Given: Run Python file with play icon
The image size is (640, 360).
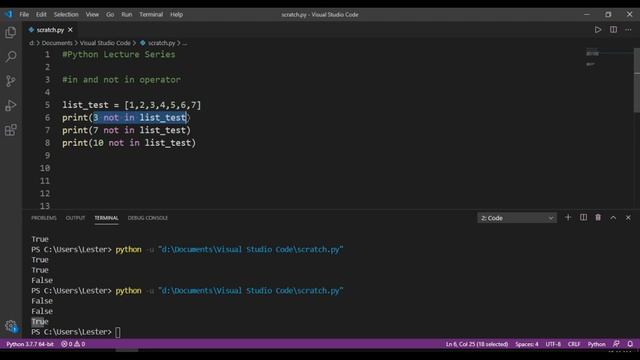Looking at the screenshot, I should coord(598,30).
